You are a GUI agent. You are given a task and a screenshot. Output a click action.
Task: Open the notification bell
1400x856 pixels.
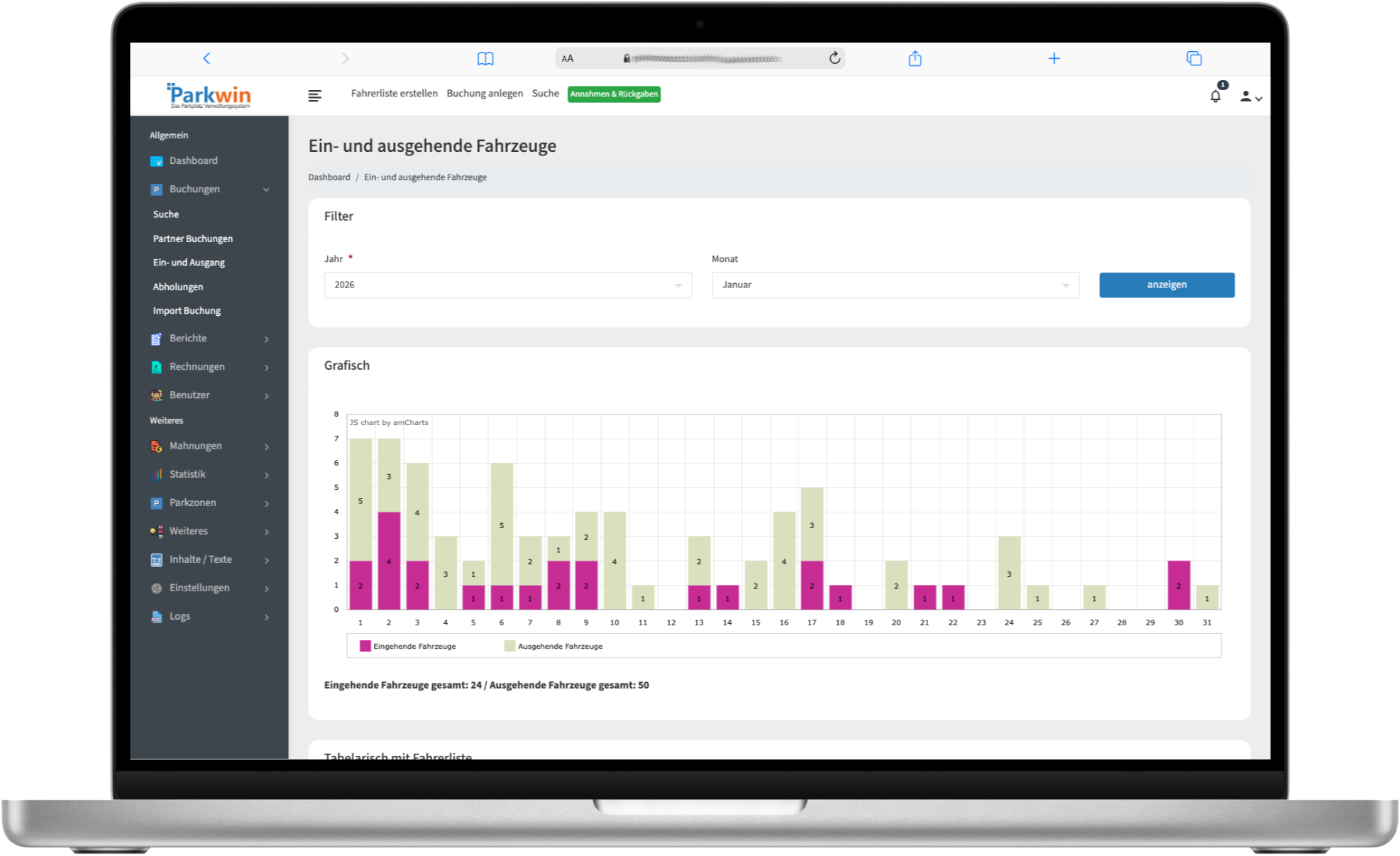(1216, 96)
